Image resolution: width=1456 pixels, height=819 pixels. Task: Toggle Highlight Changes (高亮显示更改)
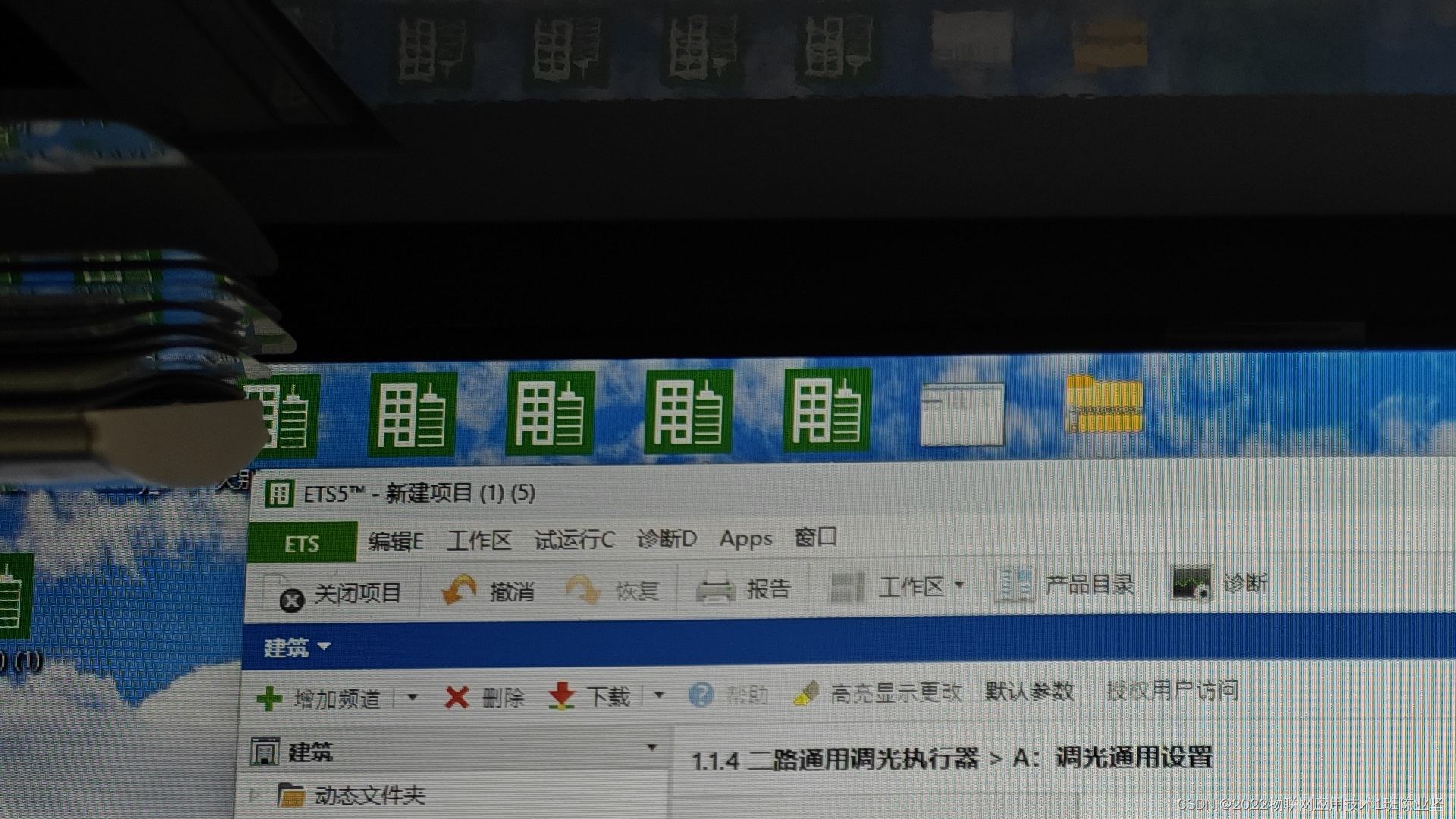tap(878, 693)
